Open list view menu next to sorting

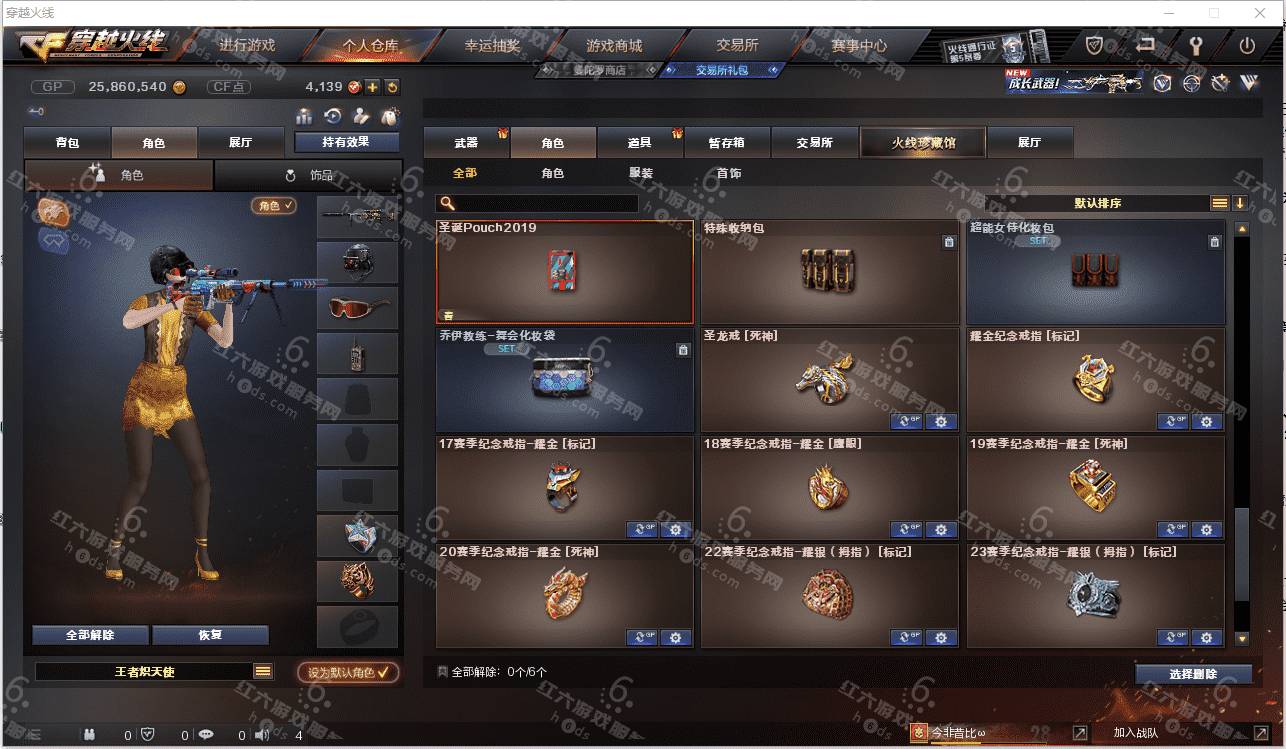pyautogui.click(x=1220, y=203)
